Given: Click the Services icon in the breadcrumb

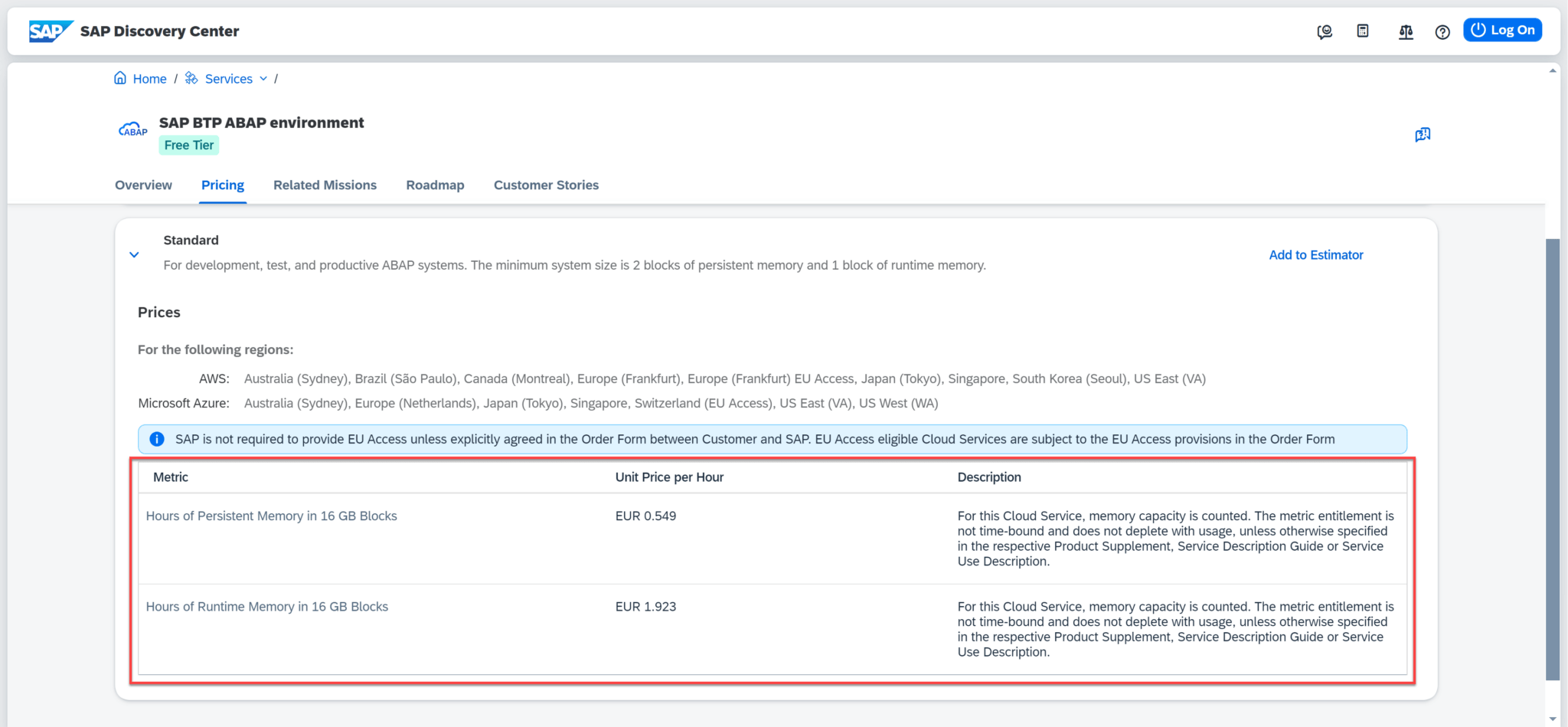Looking at the screenshot, I should [190, 77].
